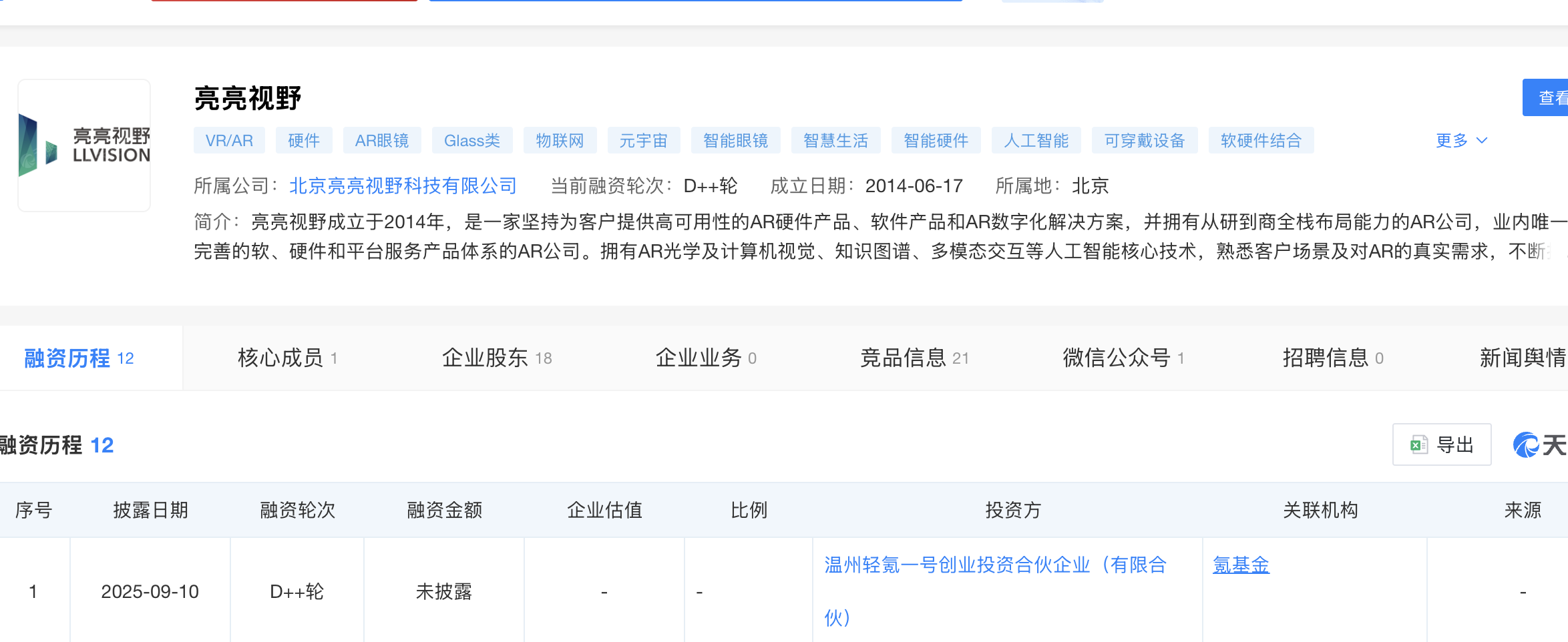Click the 来源 column header
Viewport: 1568px width, 642px height.
[1523, 511]
